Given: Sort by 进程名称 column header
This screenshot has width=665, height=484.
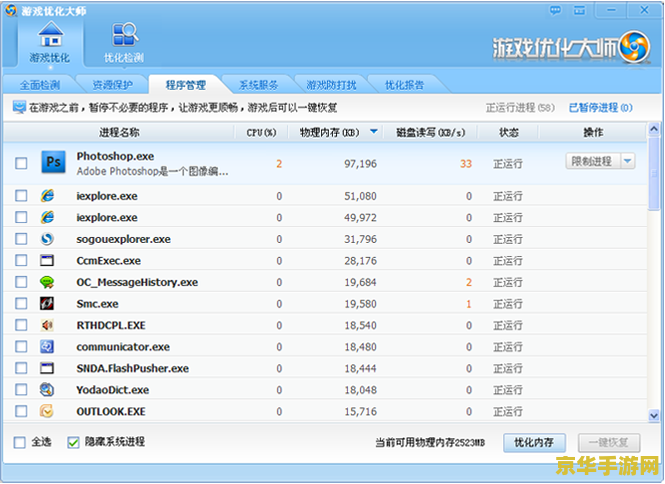Looking at the screenshot, I should click(x=119, y=133).
